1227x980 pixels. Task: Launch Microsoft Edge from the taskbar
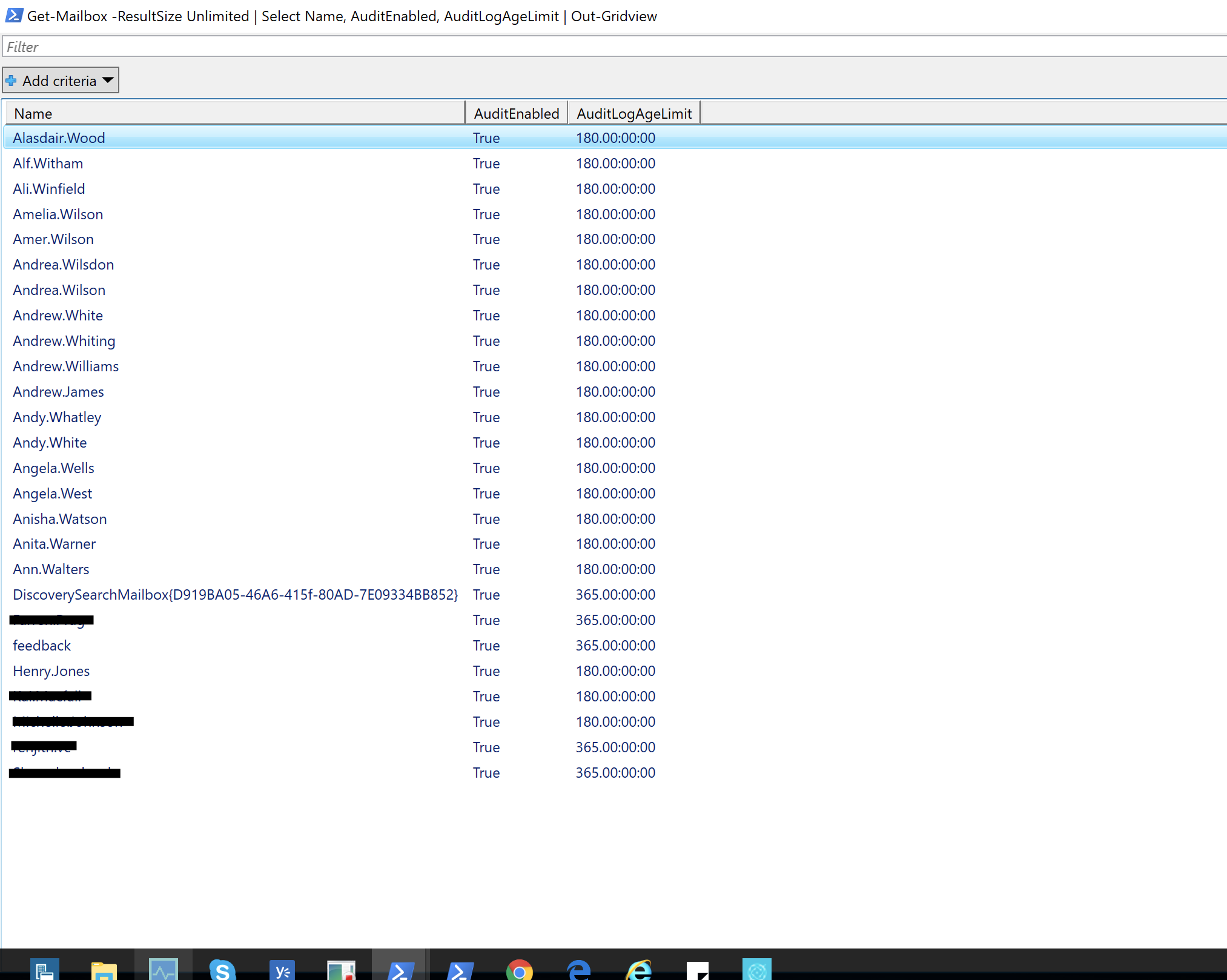pos(578,969)
